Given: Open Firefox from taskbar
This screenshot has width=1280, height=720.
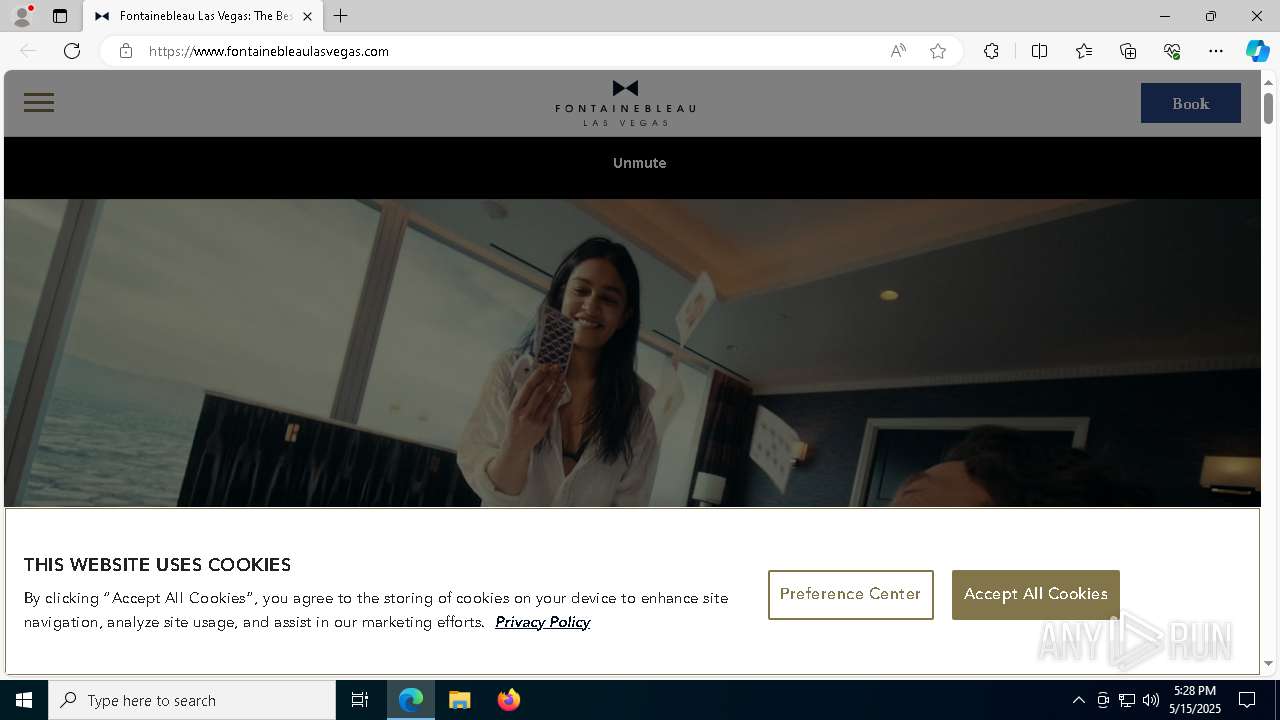Looking at the screenshot, I should (508, 700).
